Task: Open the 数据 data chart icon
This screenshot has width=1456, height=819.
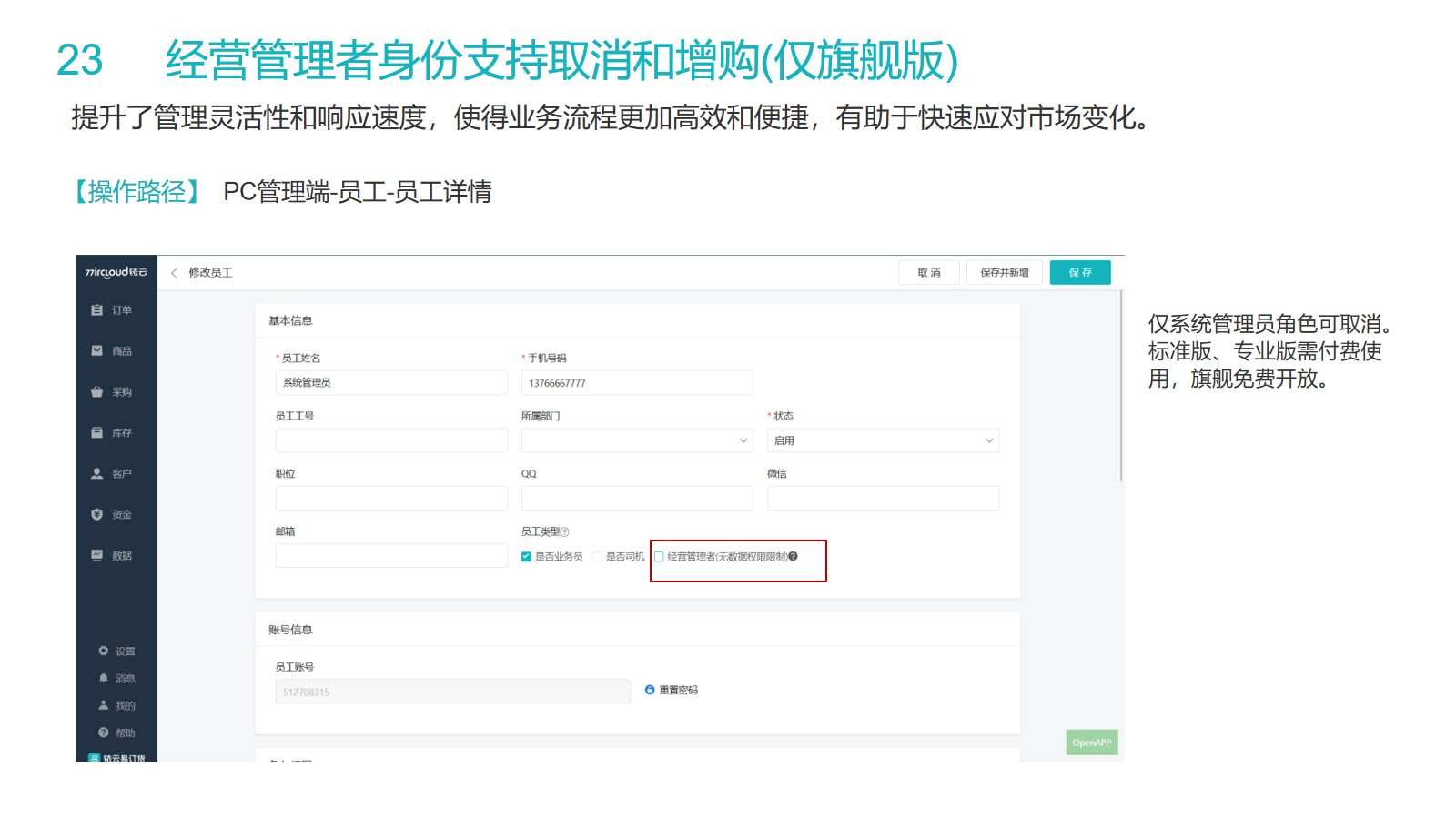Action: pos(96,555)
